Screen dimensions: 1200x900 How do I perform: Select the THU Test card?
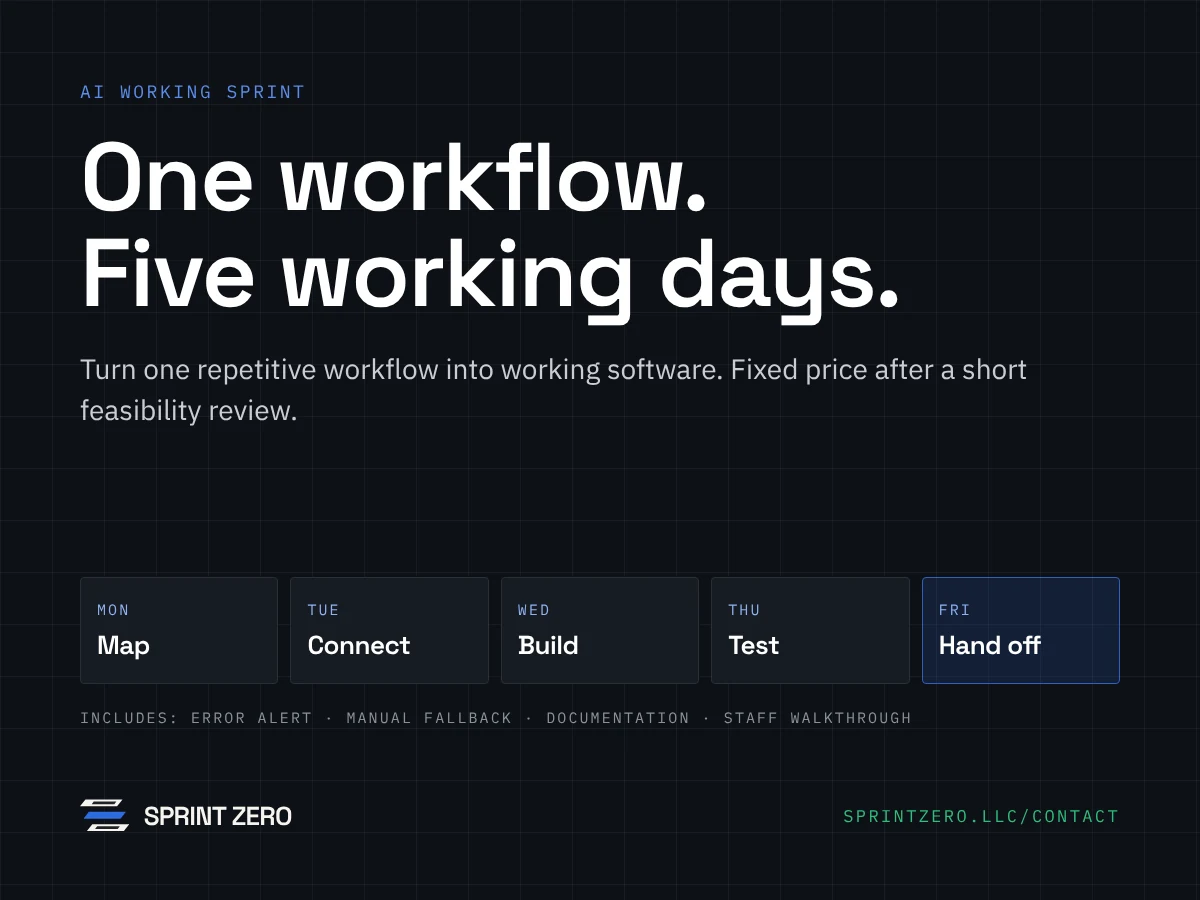coord(810,630)
